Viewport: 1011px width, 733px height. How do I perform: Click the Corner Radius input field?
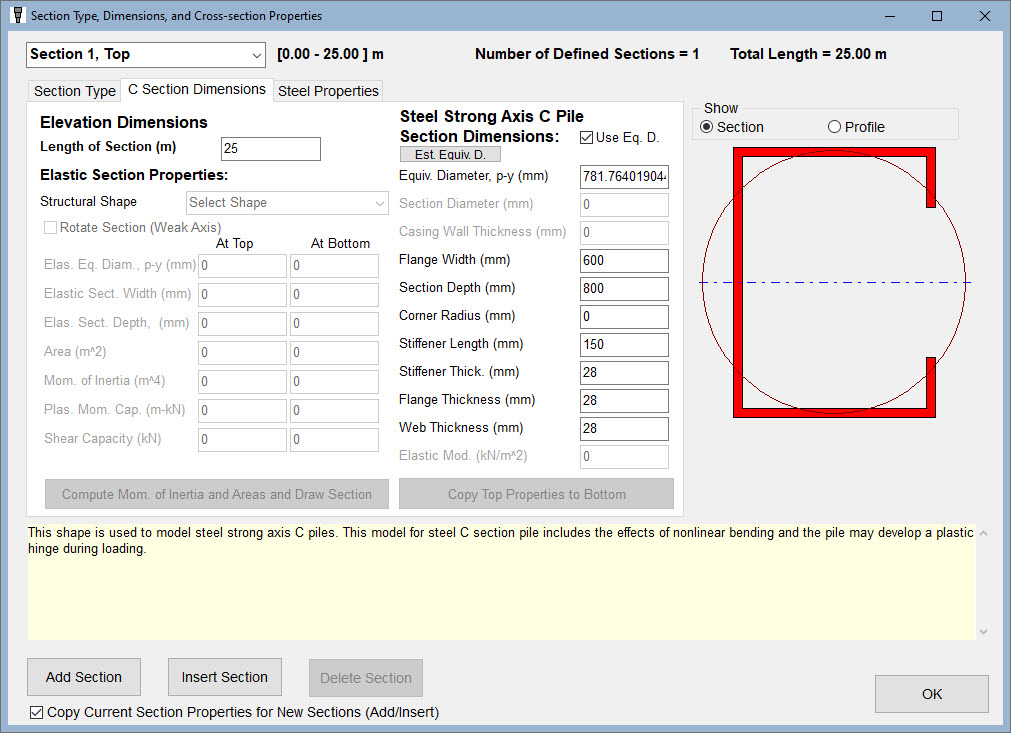click(624, 317)
